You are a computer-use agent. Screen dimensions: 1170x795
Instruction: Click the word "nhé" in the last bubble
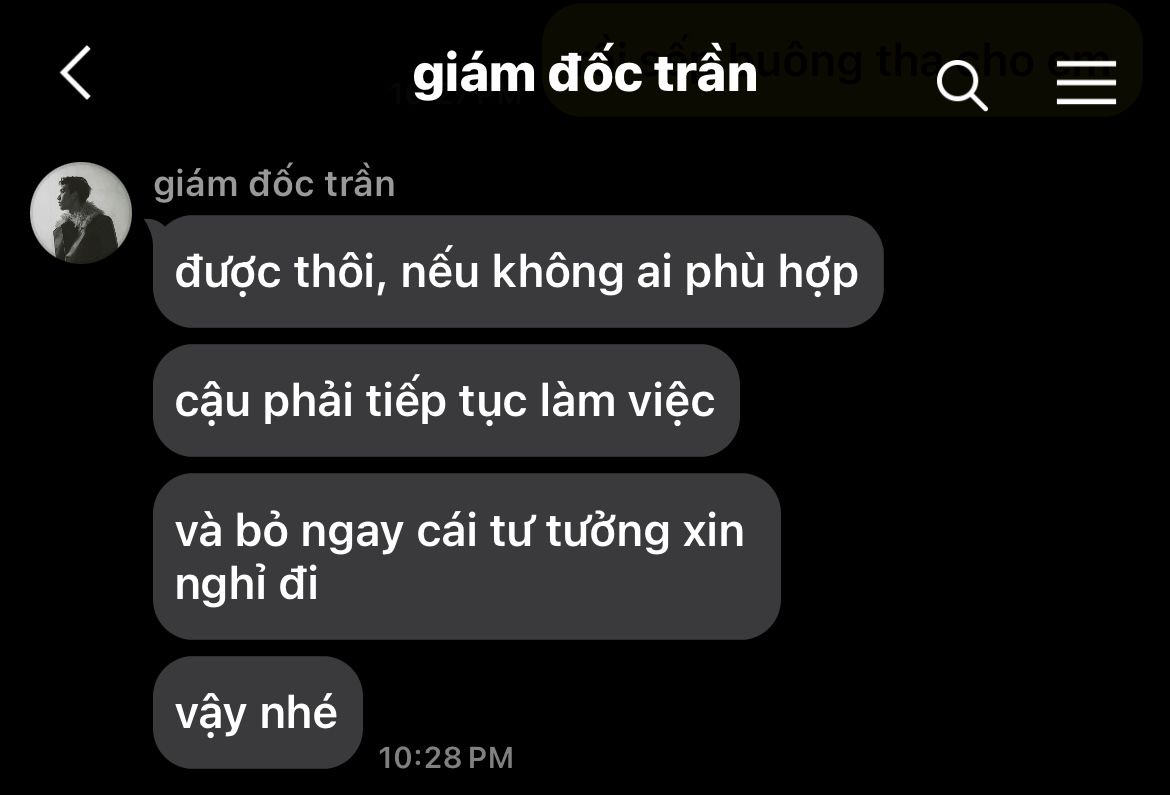pos(298,711)
